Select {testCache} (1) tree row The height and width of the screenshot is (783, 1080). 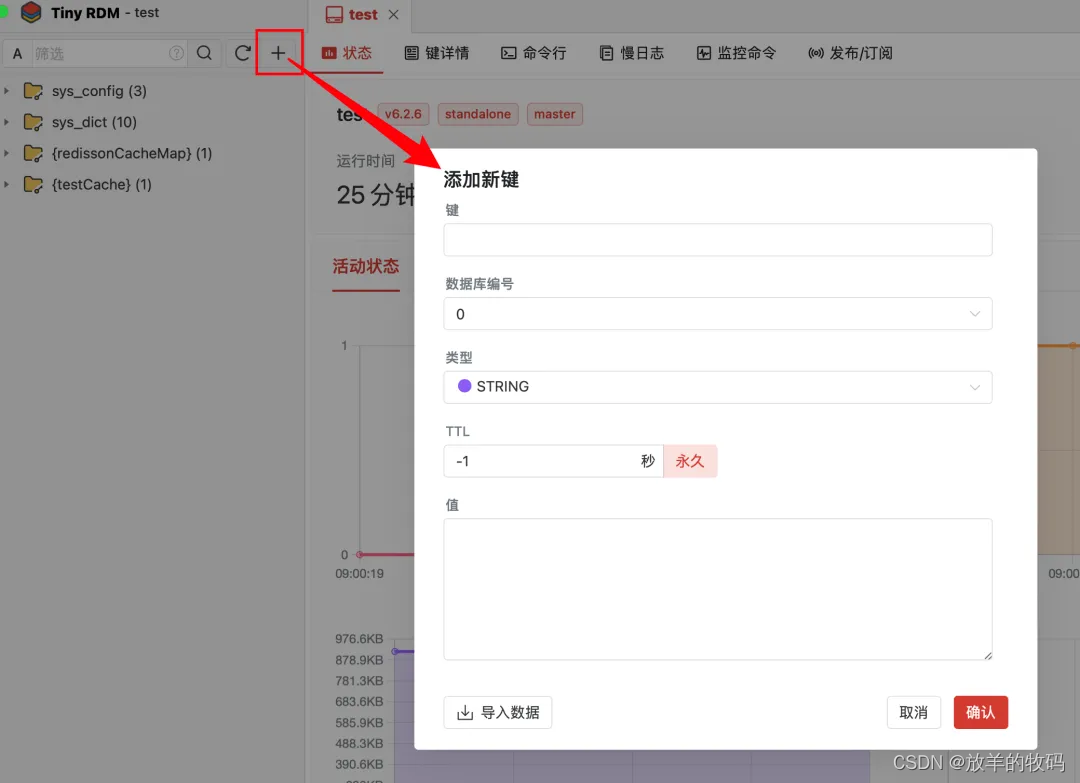[x=152, y=185]
